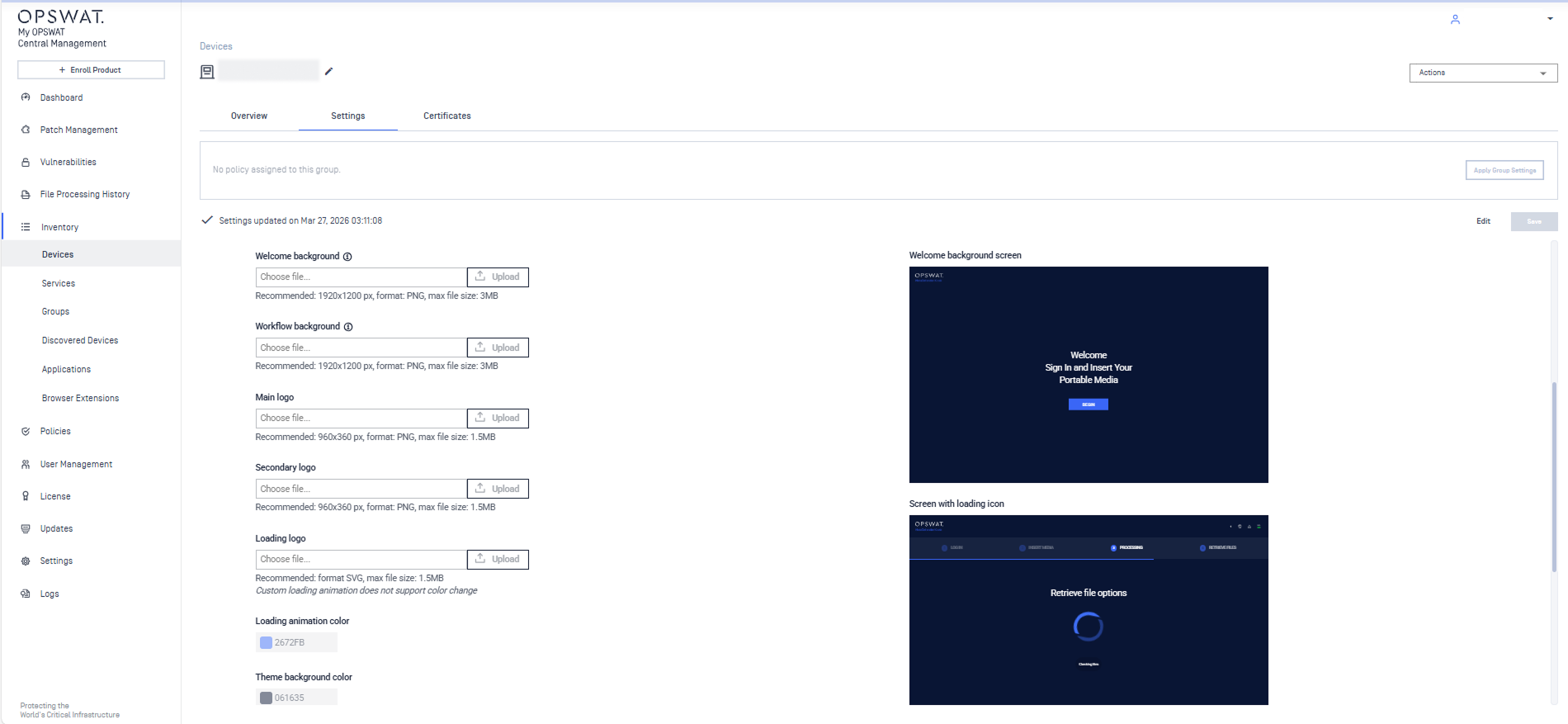1568x724 pixels.
Task: Click the Welcome background screen preview
Action: click(1089, 375)
